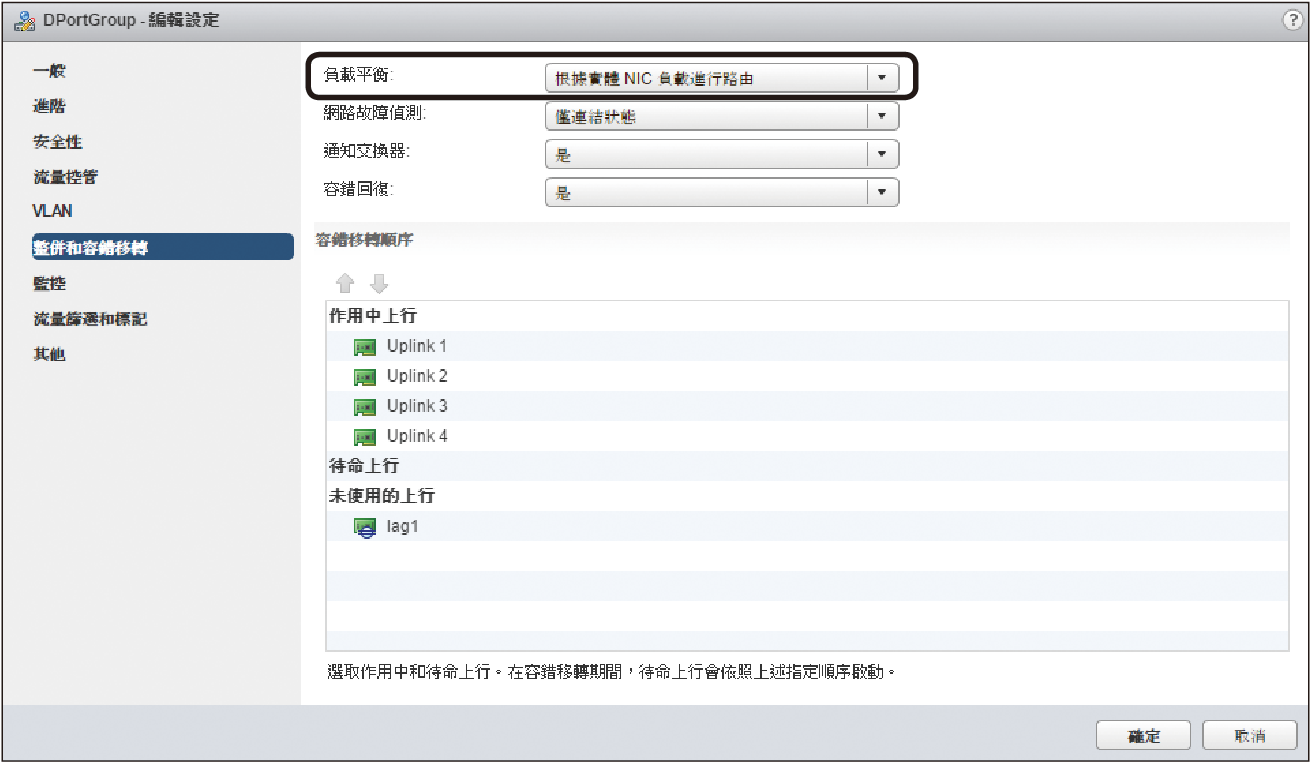Open the 其他 settings page

click(49, 354)
